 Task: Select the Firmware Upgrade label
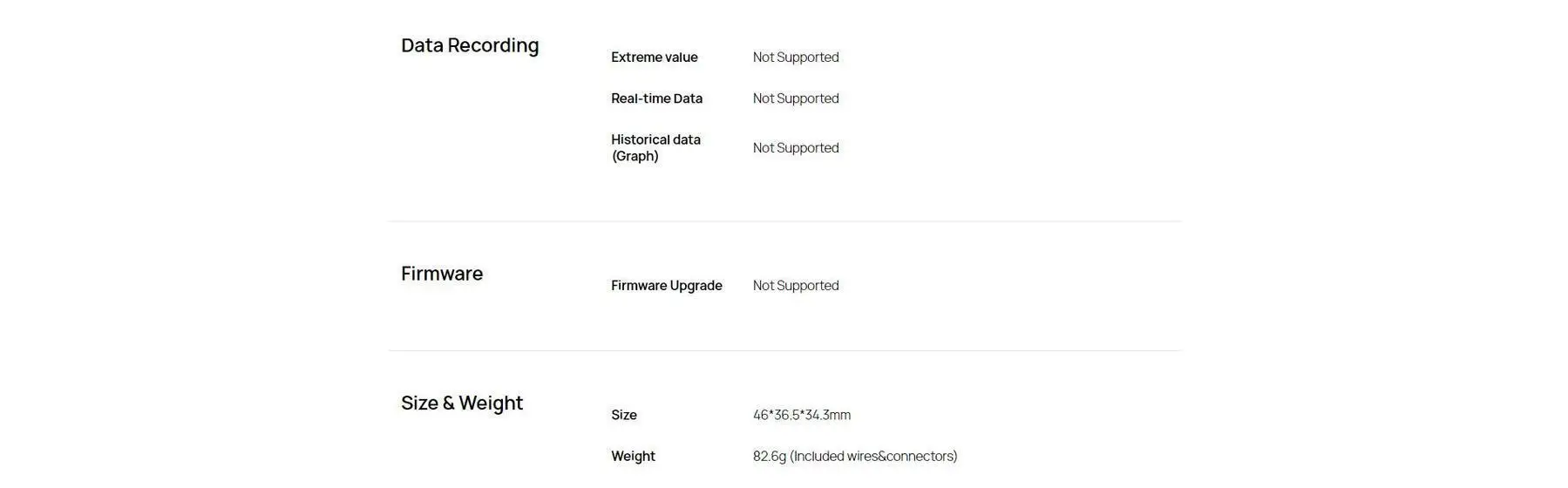[667, 286]
